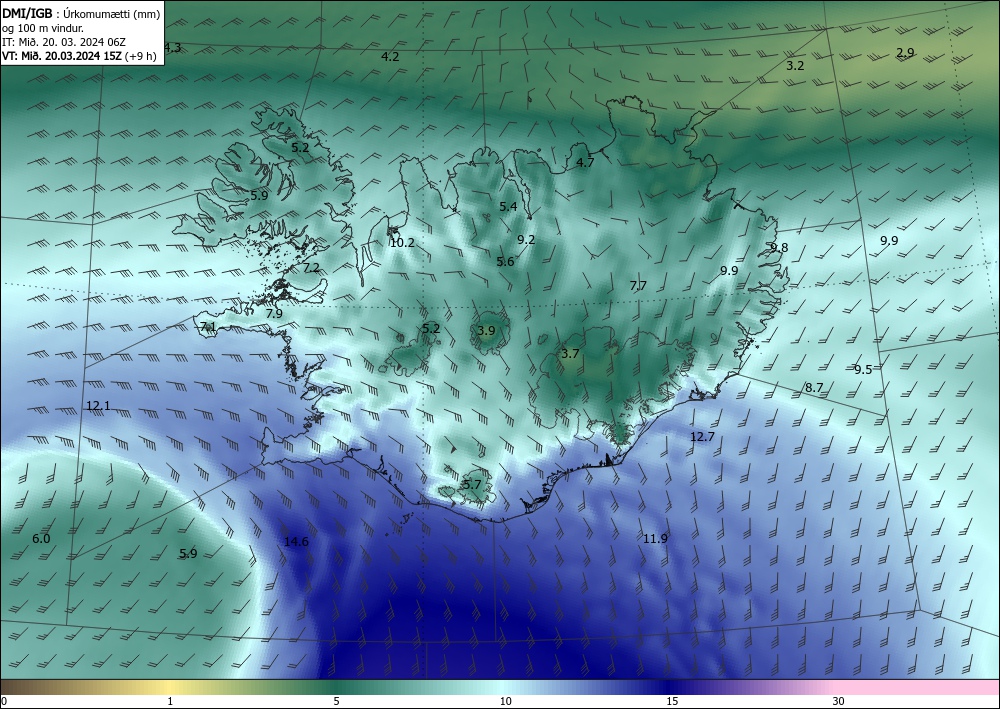Image resolution: width=1000 pixels, height=709 pixels.
Task: Click the 'og 100 m vindur.' subtitle text
Action: (x=43, y=28)
